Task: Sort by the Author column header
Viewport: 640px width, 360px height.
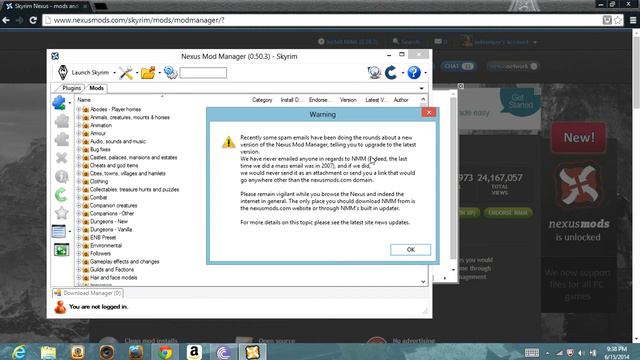Action: (401, 100)
